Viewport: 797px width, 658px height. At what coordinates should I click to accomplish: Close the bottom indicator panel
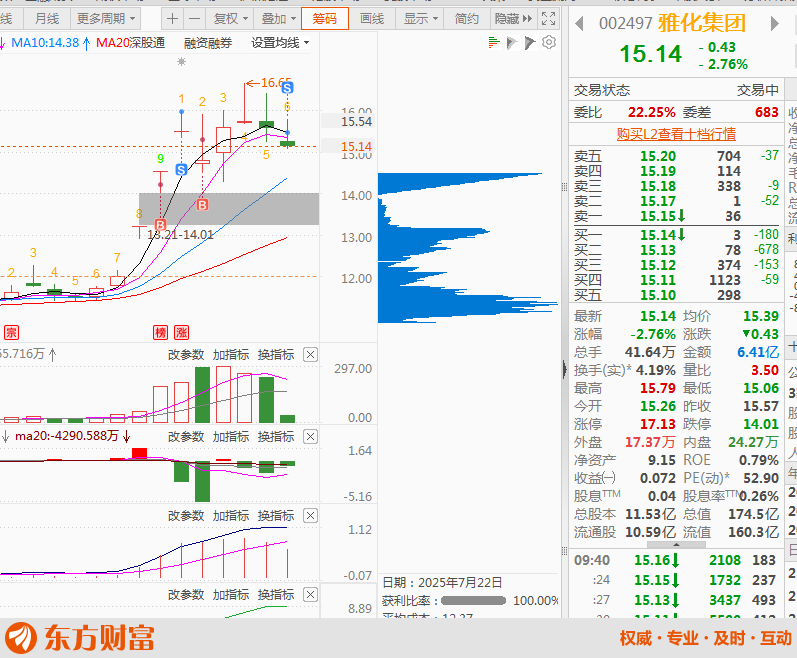(310, 594)
